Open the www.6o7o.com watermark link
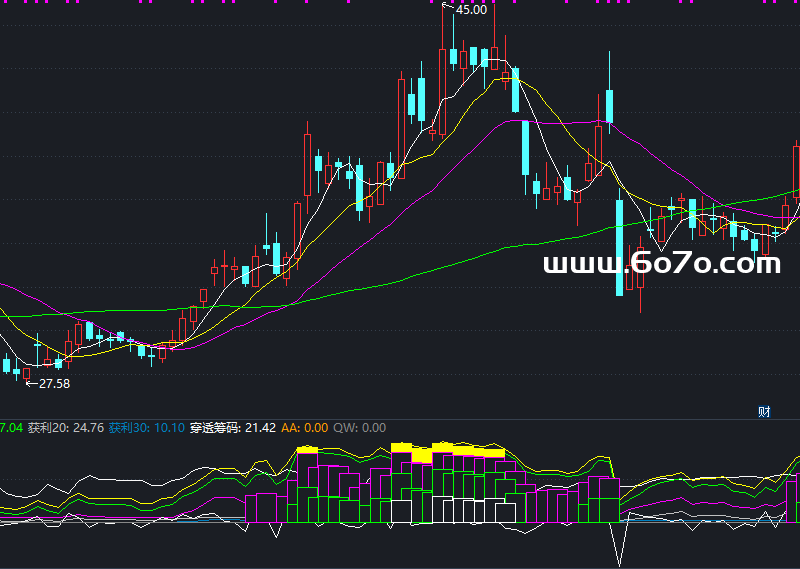The width and height of the screenshot is (800, 569). tap(661, 264)
